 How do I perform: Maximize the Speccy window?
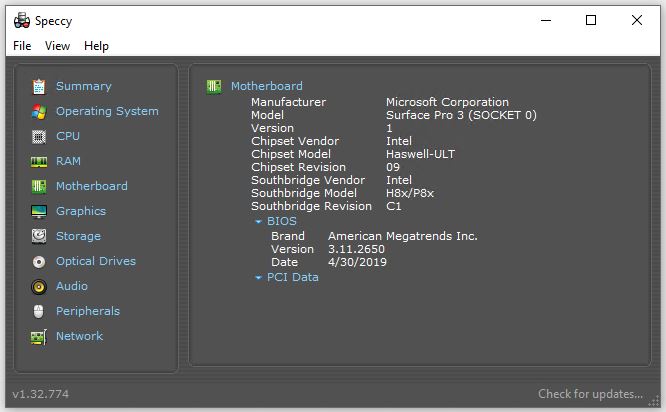[591, 20]
